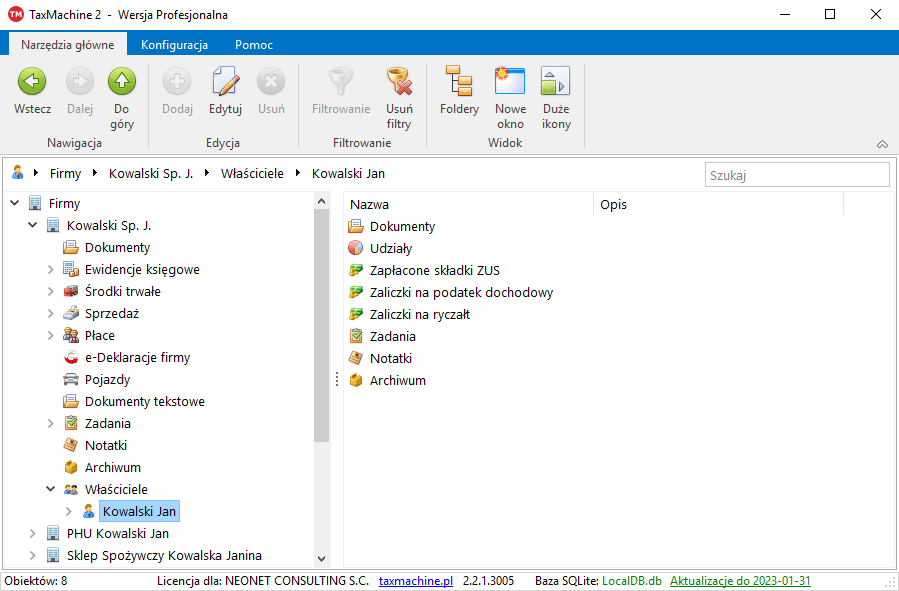The width and height of the screenshot is (899, 591).
Task: Expand the Ewidencje księgowe tree node
Action: 51,270
